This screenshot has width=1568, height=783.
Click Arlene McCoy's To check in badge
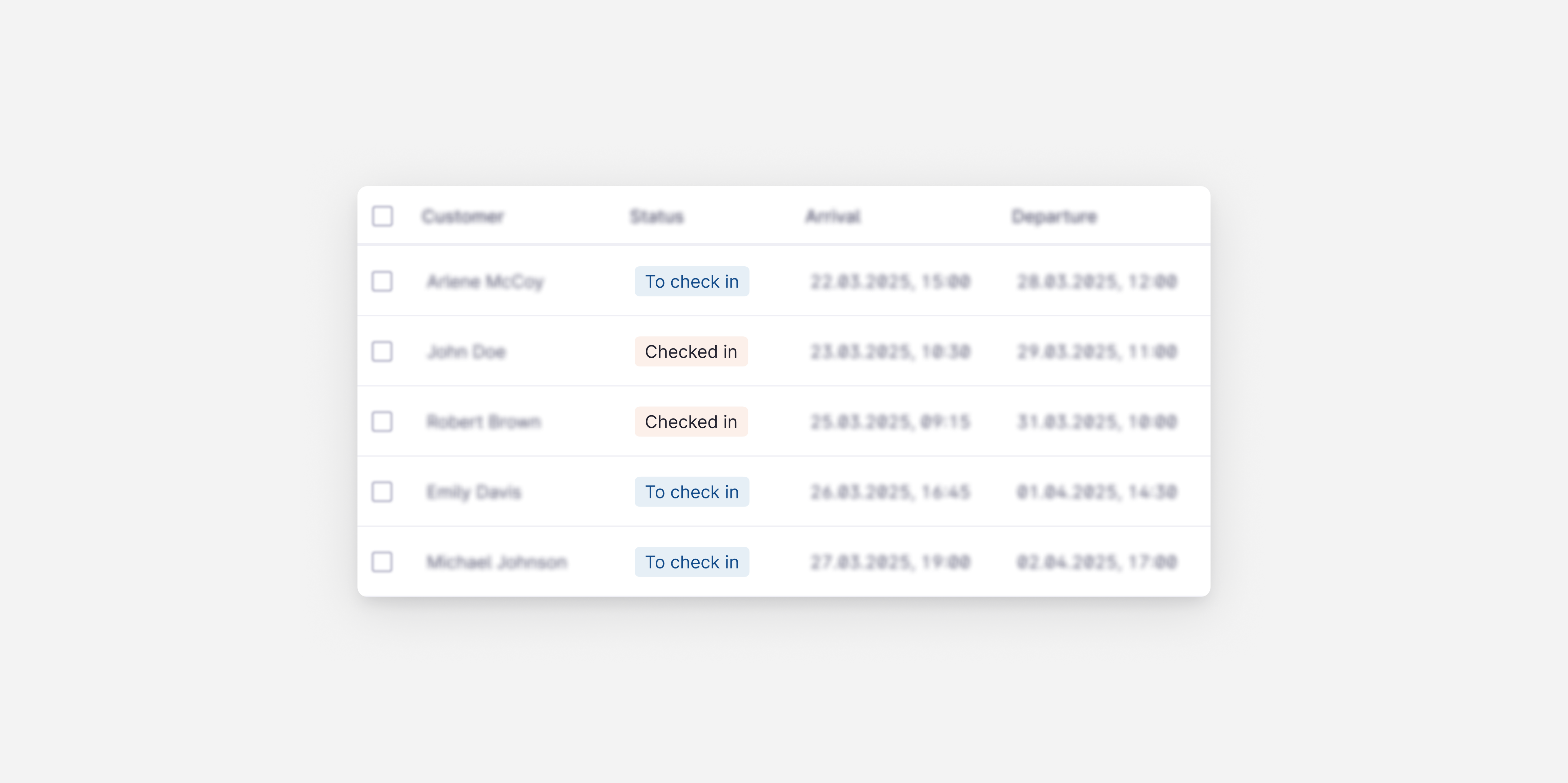pos(692,281)
